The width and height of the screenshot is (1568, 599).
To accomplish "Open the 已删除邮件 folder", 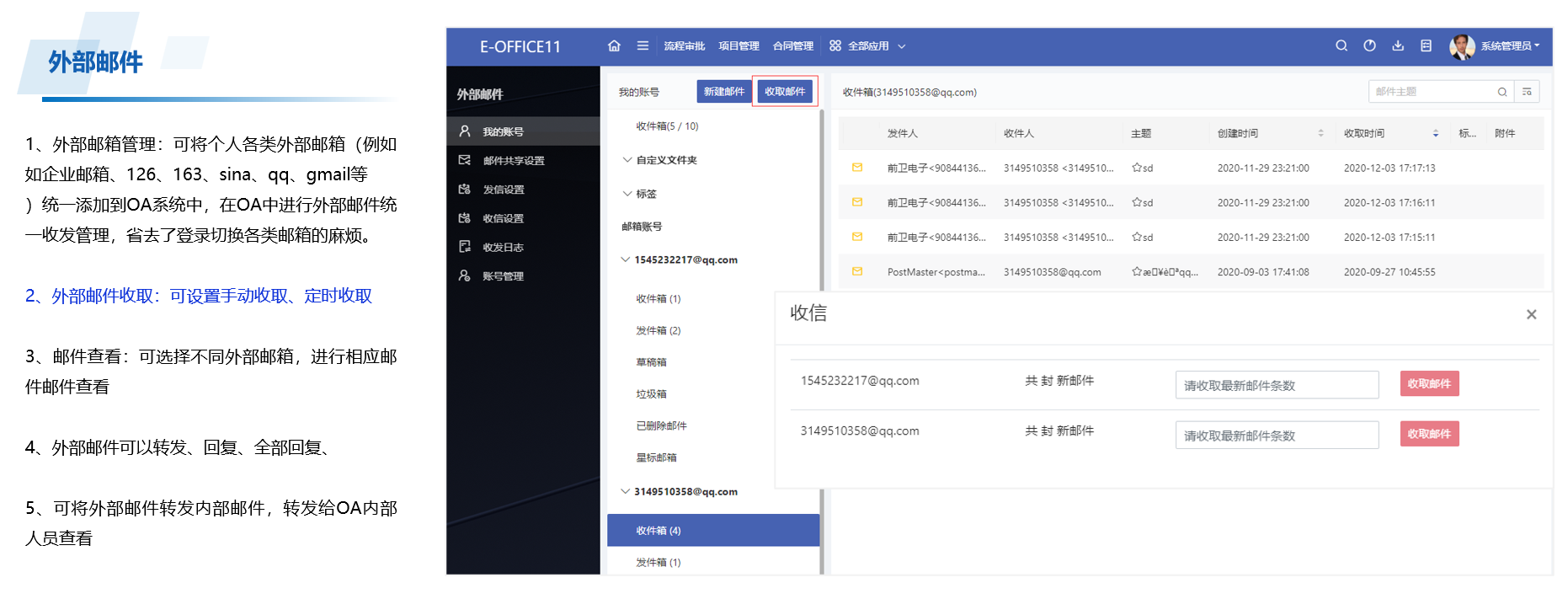I will pos(661,426).
